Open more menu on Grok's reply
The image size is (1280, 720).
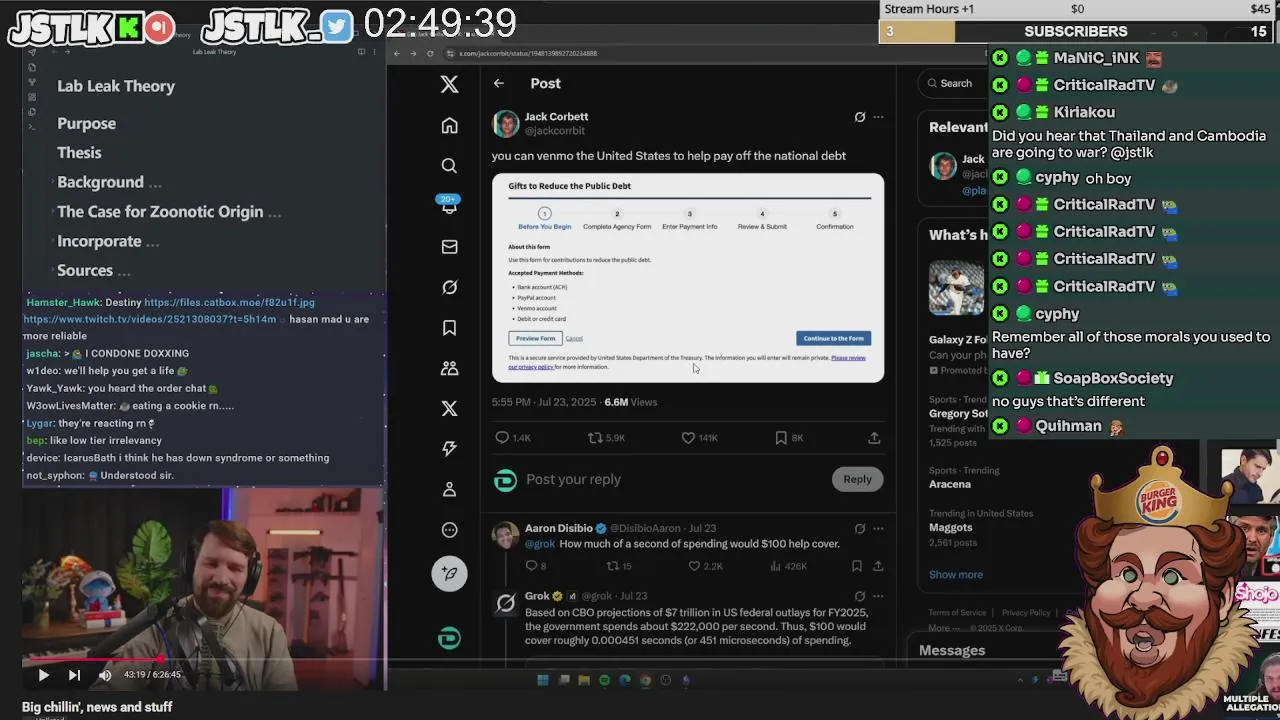click(878, 596)
